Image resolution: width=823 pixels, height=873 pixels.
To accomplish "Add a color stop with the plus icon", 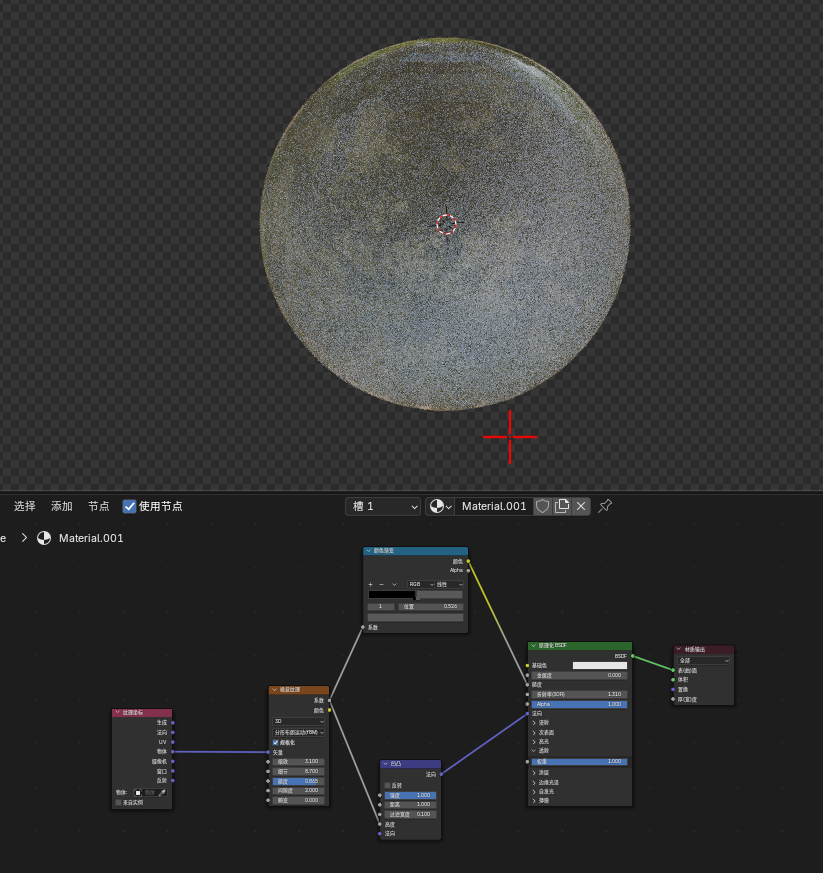I will point(370,585).
